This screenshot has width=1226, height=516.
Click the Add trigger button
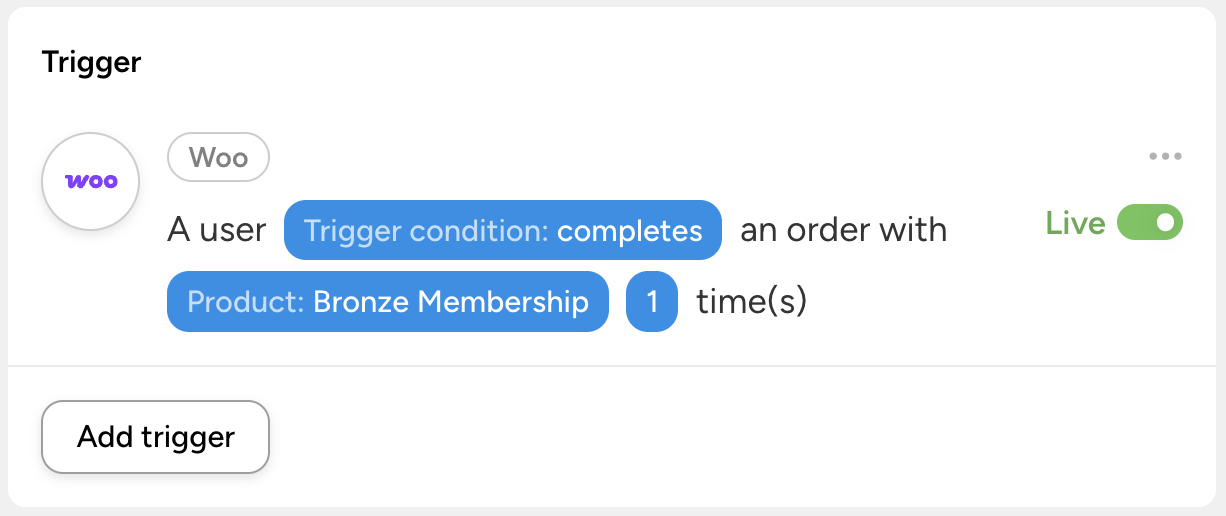pos(155,437)
